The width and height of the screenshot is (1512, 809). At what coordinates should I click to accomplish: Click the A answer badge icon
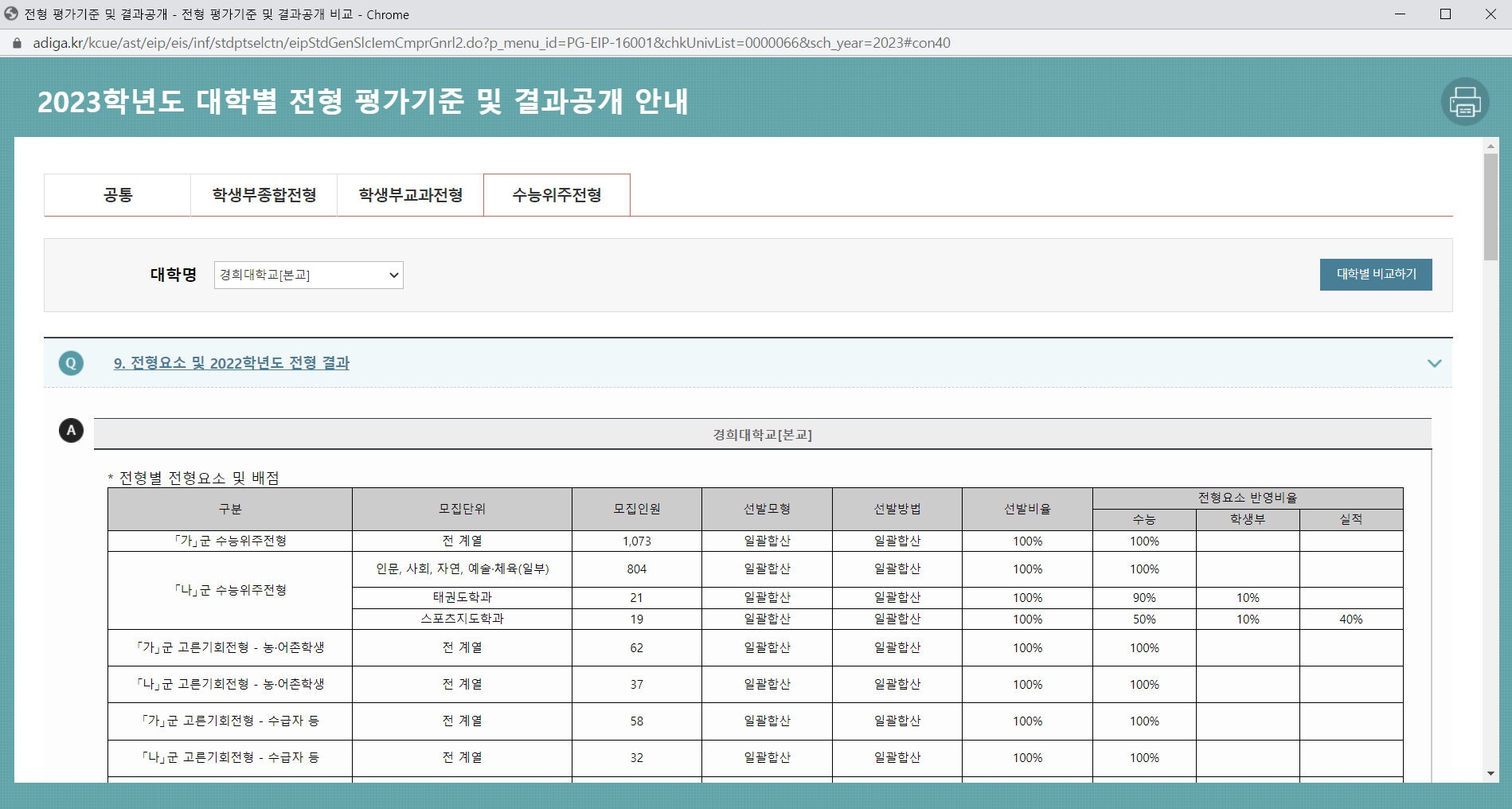[x=72, y=430]
